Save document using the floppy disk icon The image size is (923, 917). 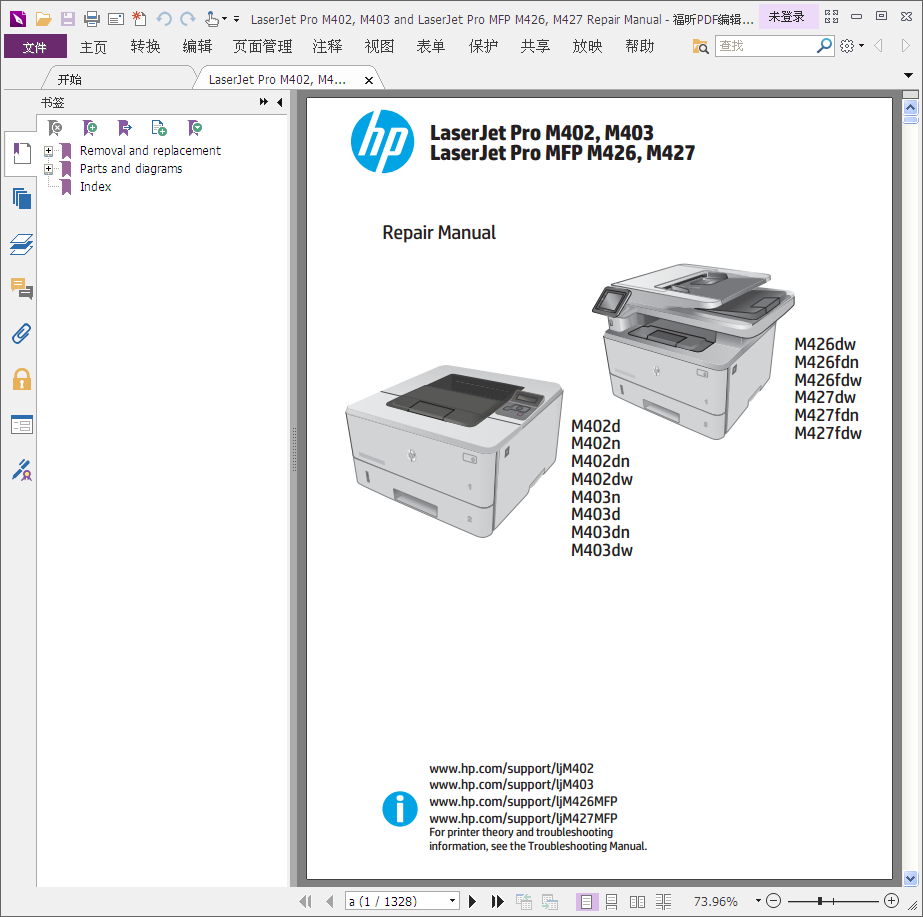tap(68, 19)
